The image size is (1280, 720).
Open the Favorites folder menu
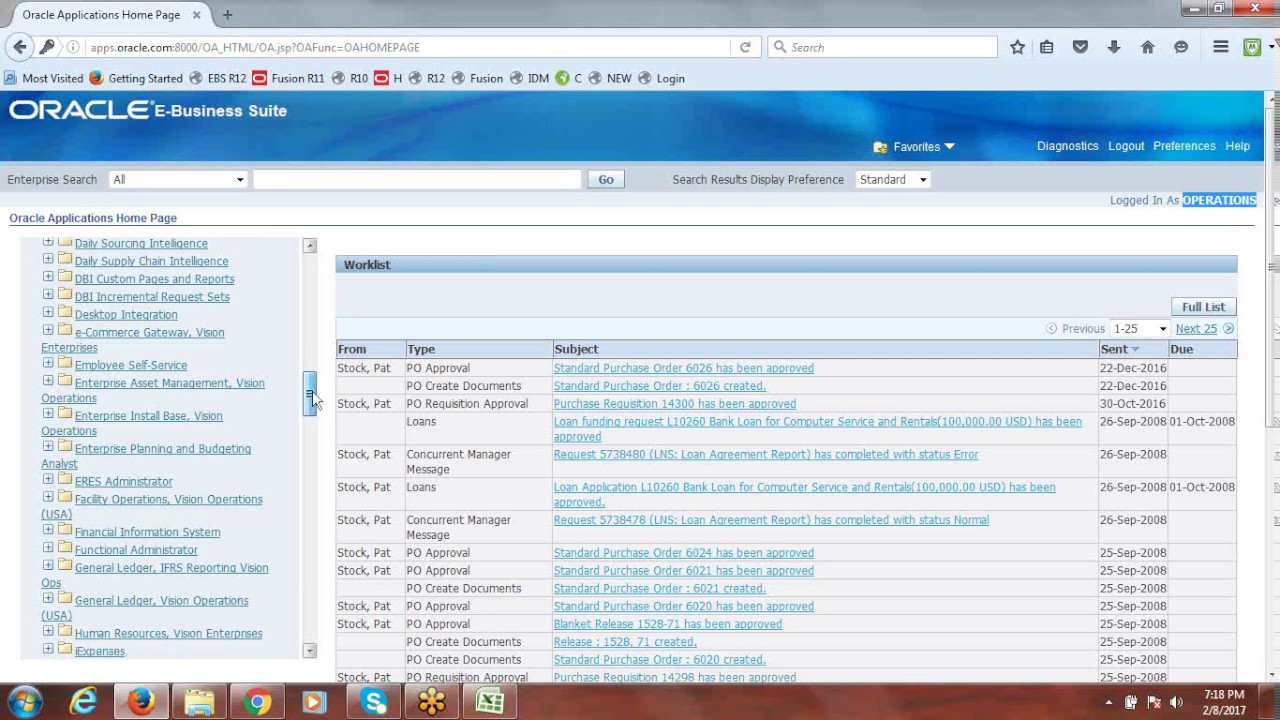pyautogui.click(x=915, y=146)
